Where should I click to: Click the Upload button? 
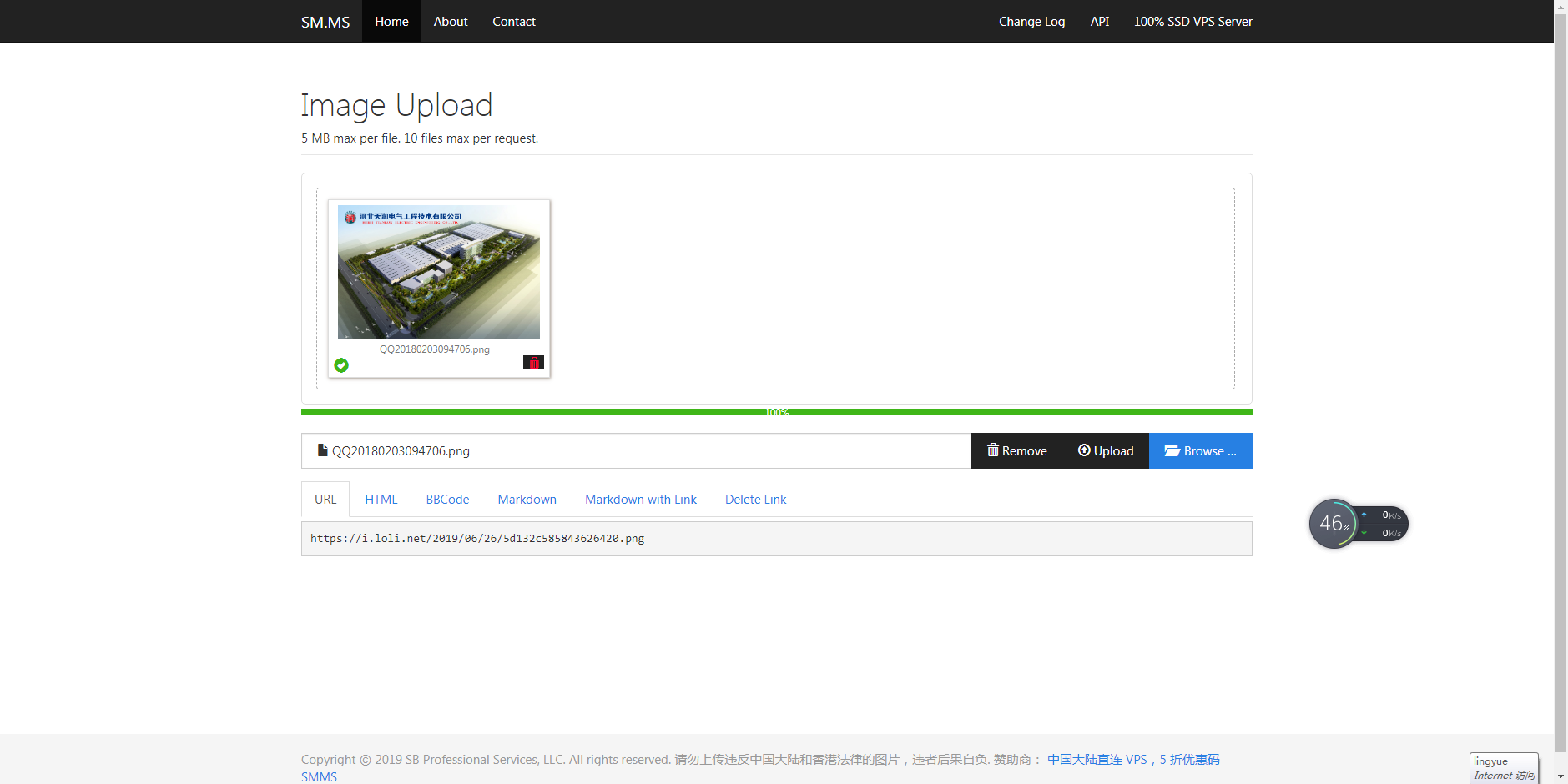1106,450
